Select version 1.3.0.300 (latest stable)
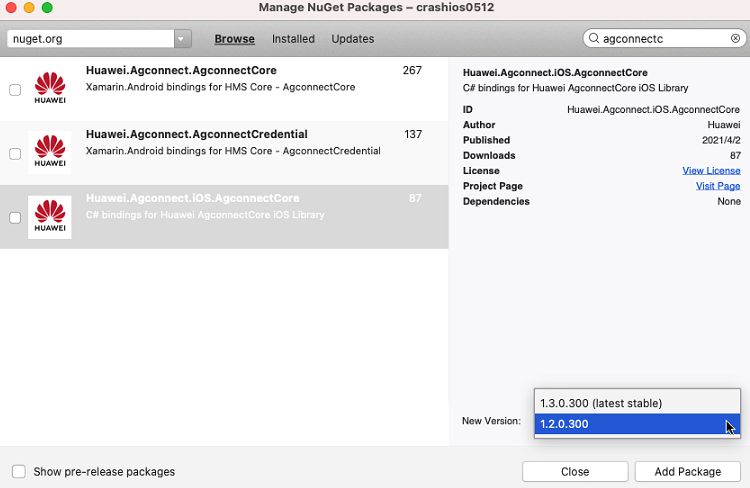This screenshot has width=750, height=488. [601, 403]
